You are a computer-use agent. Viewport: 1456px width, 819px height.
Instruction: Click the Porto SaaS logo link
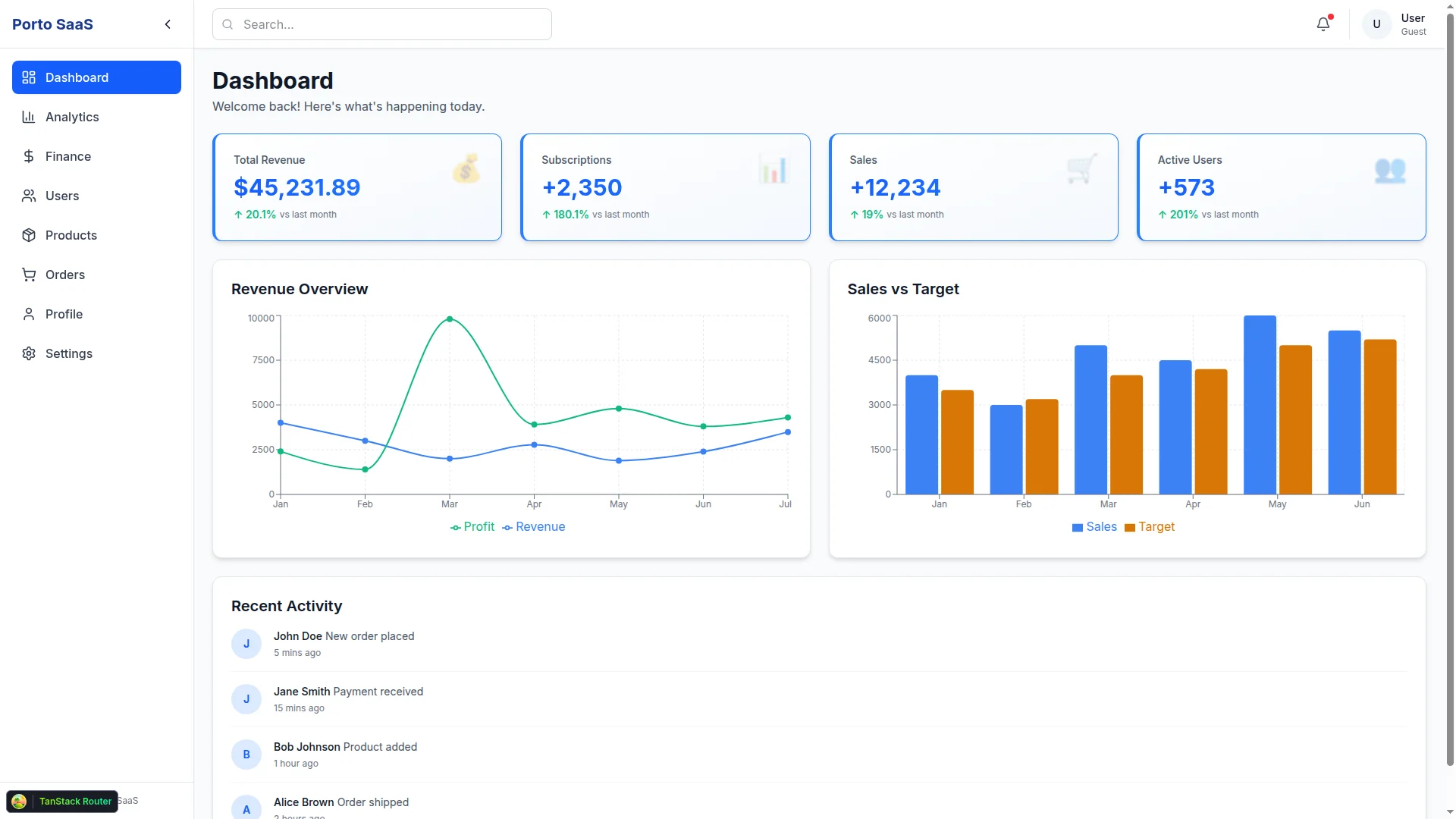(x=52, y=24)
